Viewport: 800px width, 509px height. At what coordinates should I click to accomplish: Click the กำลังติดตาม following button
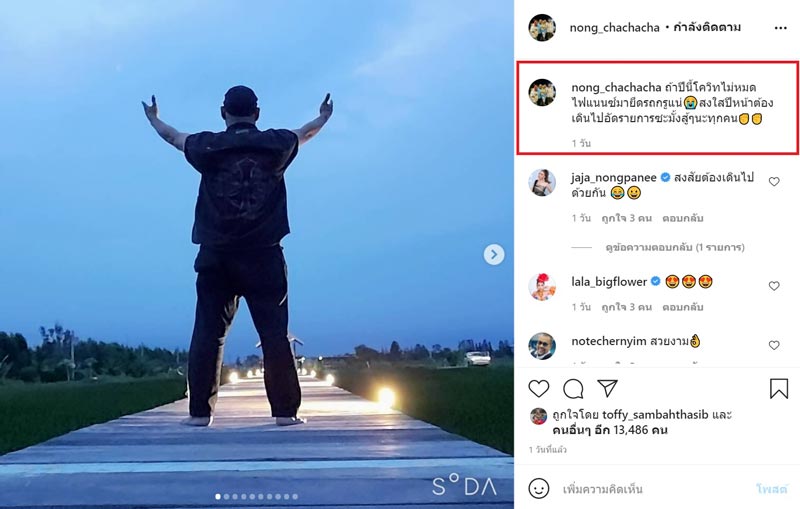[707, 28]
